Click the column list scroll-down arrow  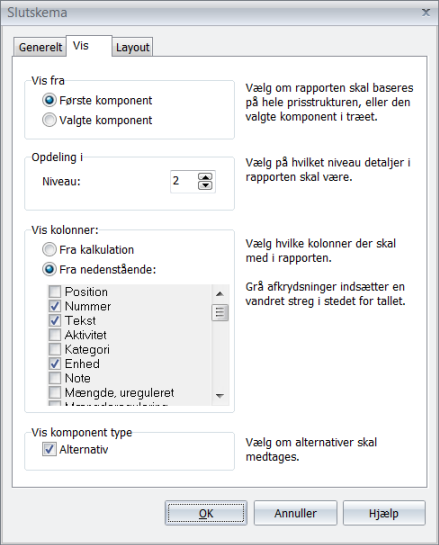(220, 396)
